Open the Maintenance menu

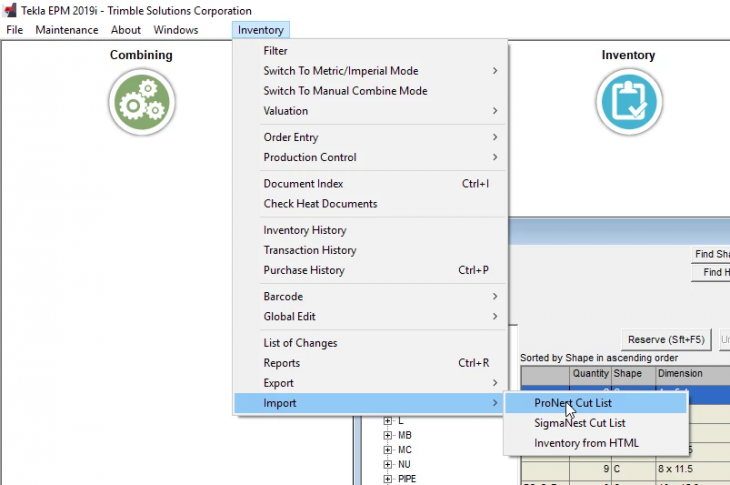click(x=67, y=30)
